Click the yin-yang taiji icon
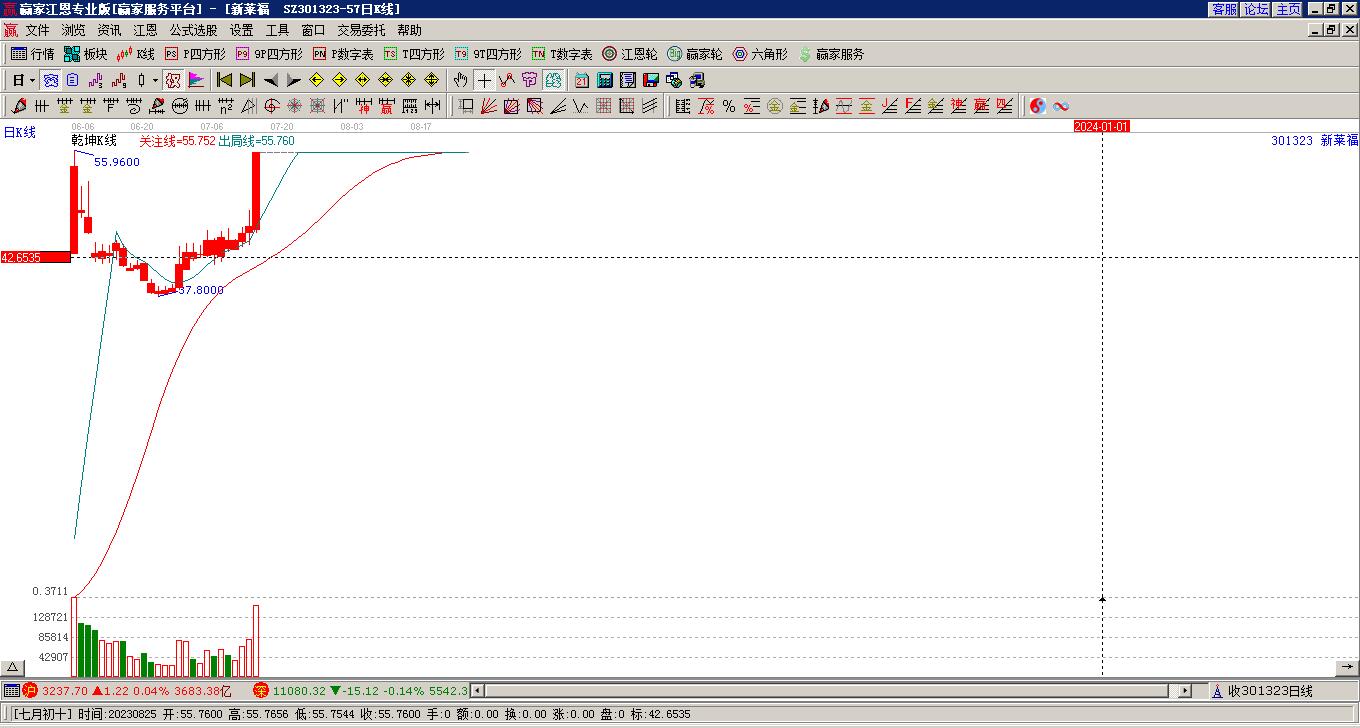The width and height of the screenshot is (1360, 728). click(1038, 106)
